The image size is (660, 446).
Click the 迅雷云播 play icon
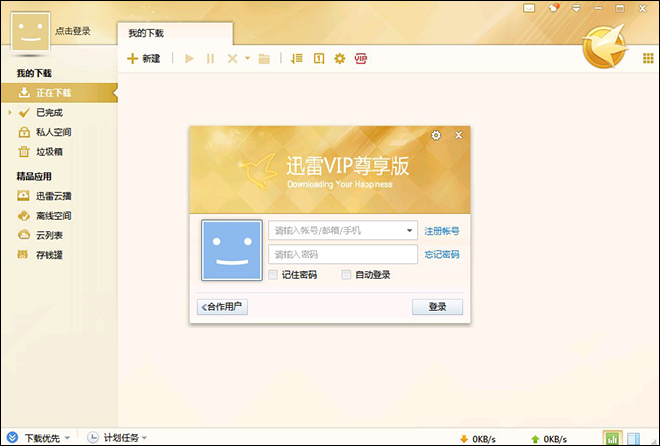pyautogui.click(x=23, y=196)
